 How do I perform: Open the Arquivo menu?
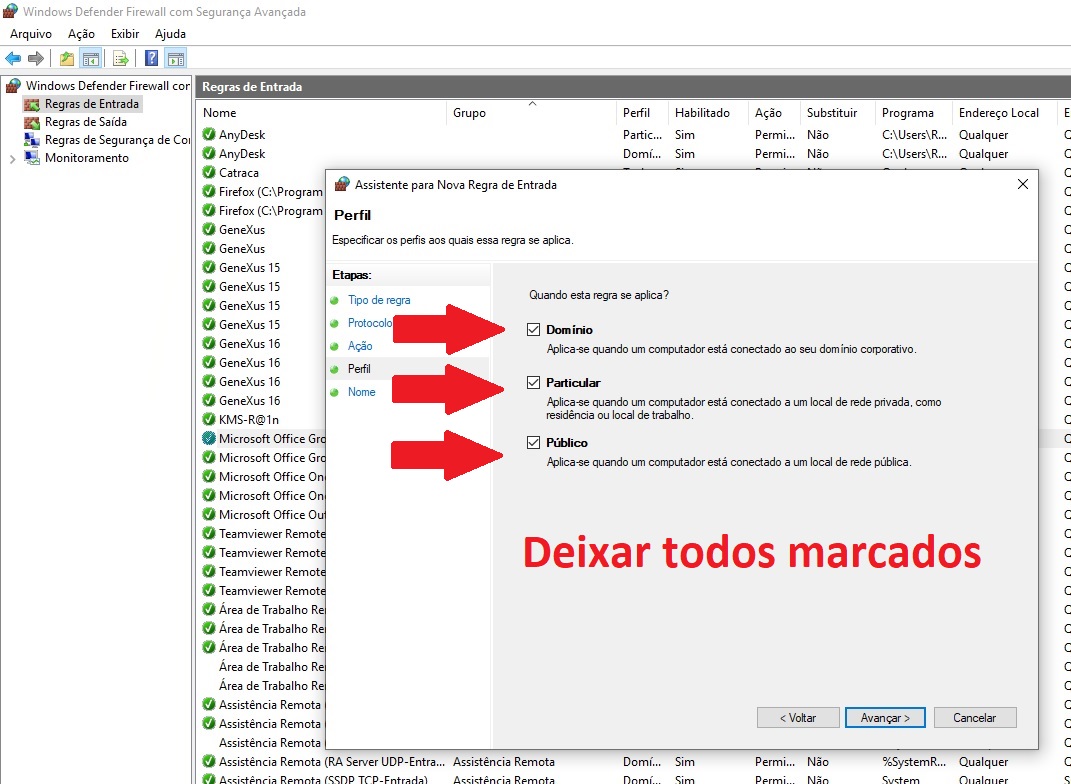coord(31,33)
